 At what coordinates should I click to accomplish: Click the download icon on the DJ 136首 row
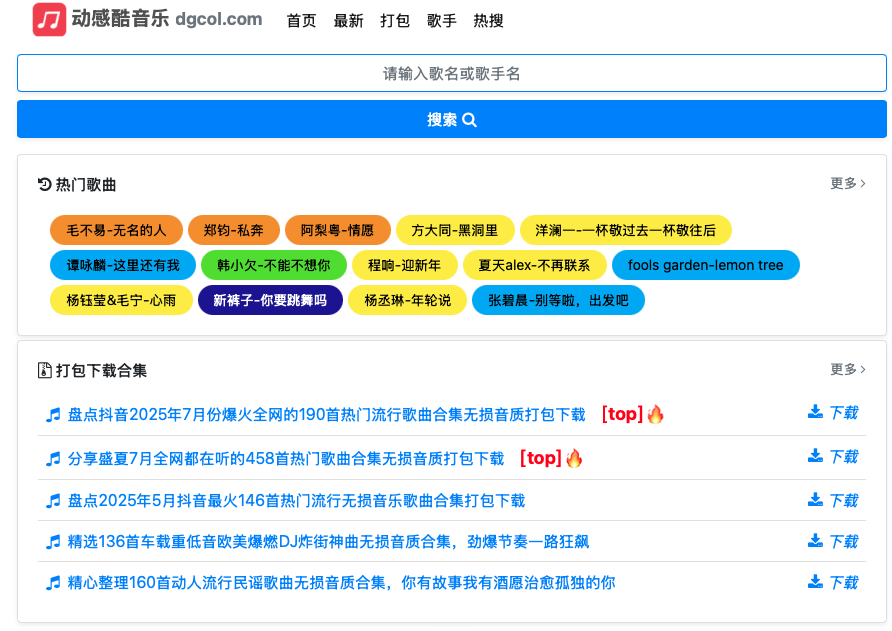[x=815, y=540]
